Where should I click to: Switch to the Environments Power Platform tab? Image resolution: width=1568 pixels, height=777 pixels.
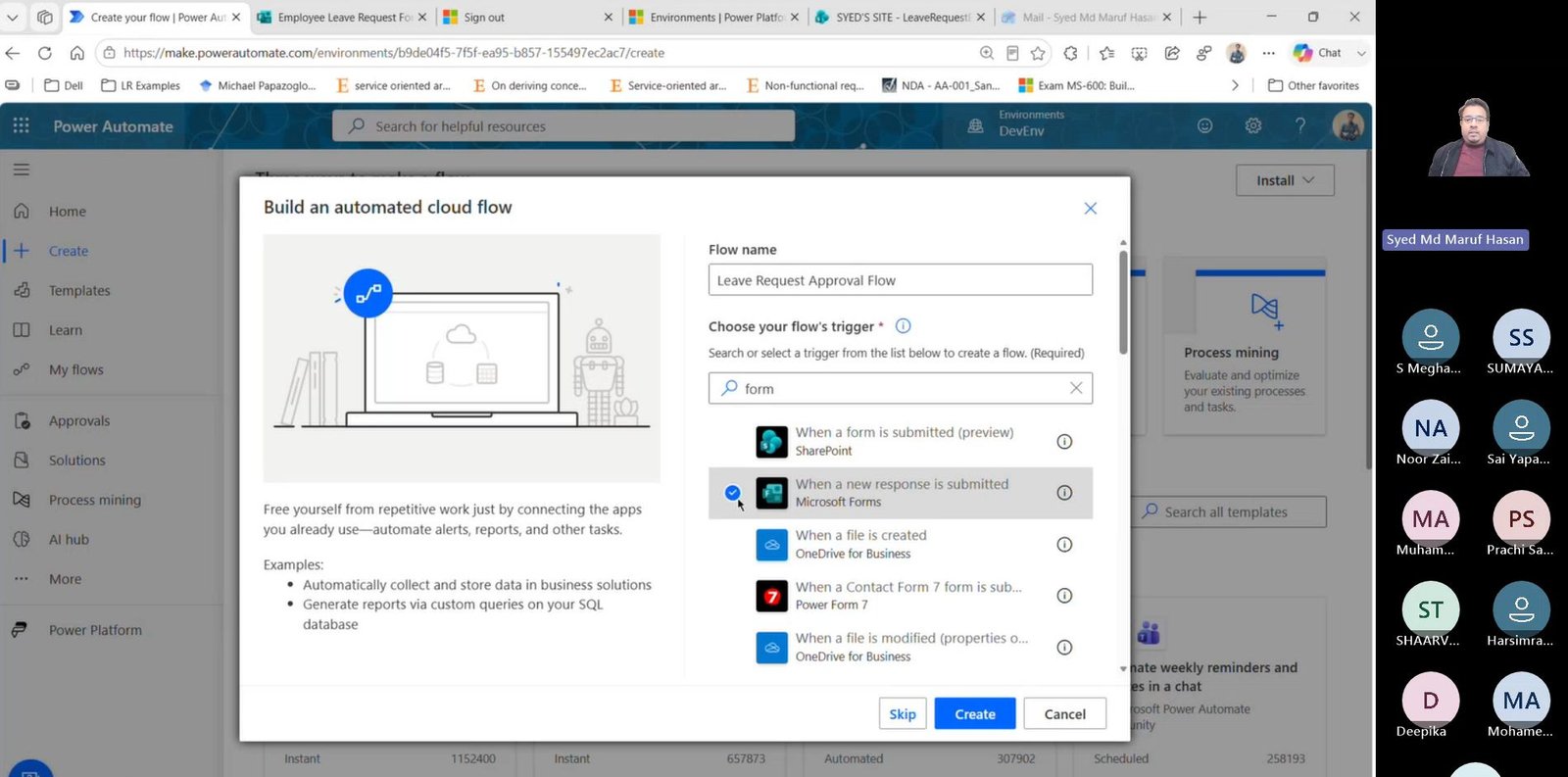tap(713, 18)
